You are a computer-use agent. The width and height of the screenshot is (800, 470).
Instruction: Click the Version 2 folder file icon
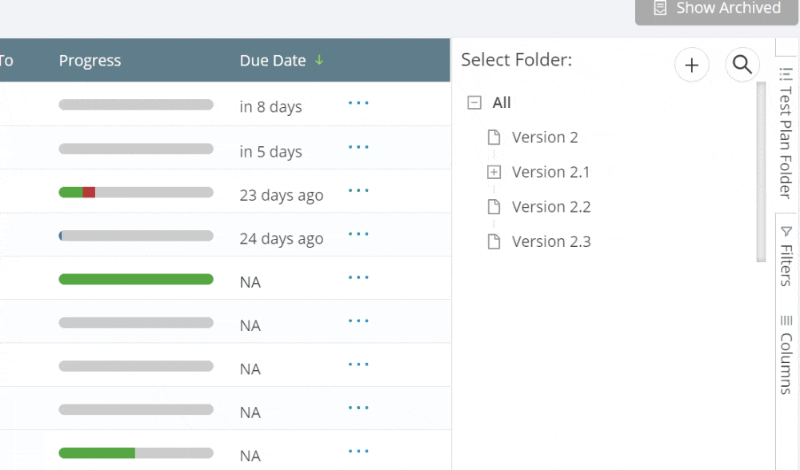point(493,137)
